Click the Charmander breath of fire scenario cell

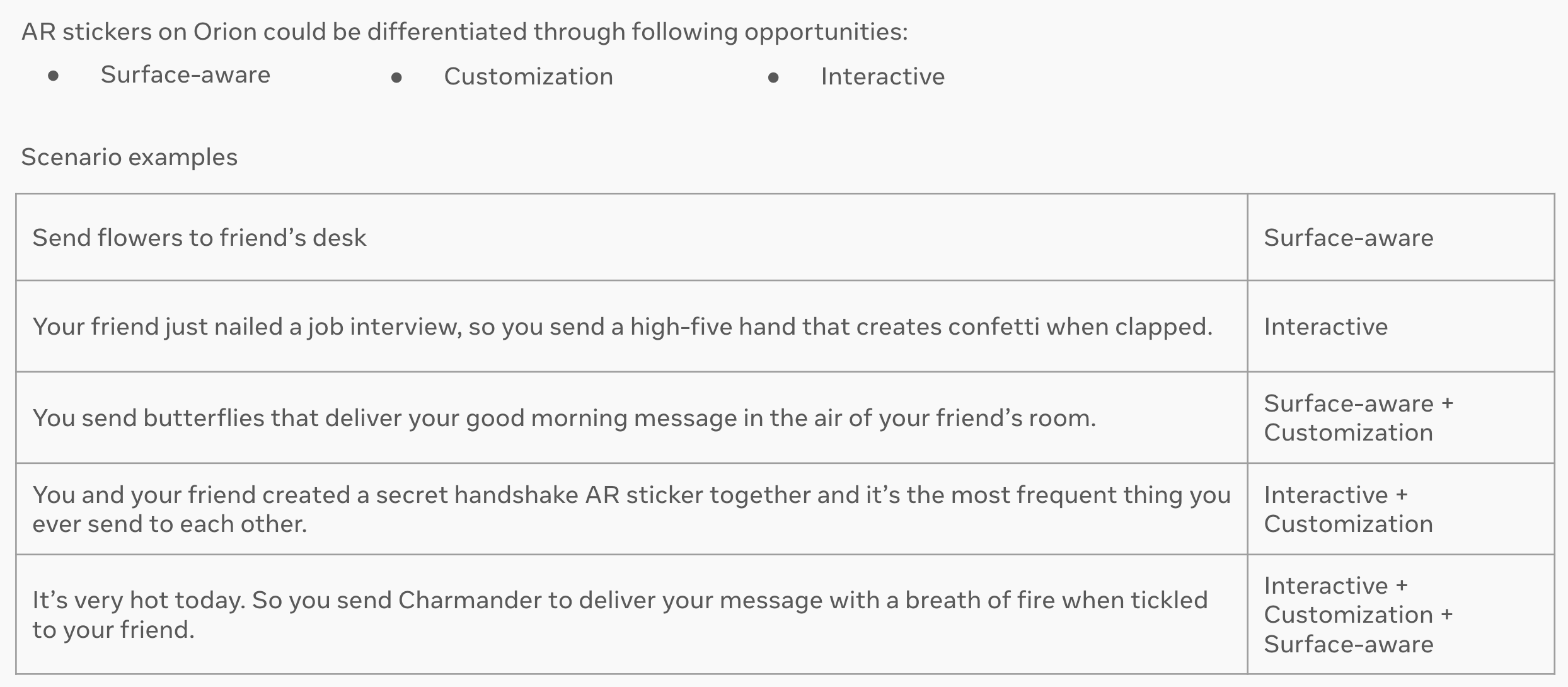coord(631,615)
